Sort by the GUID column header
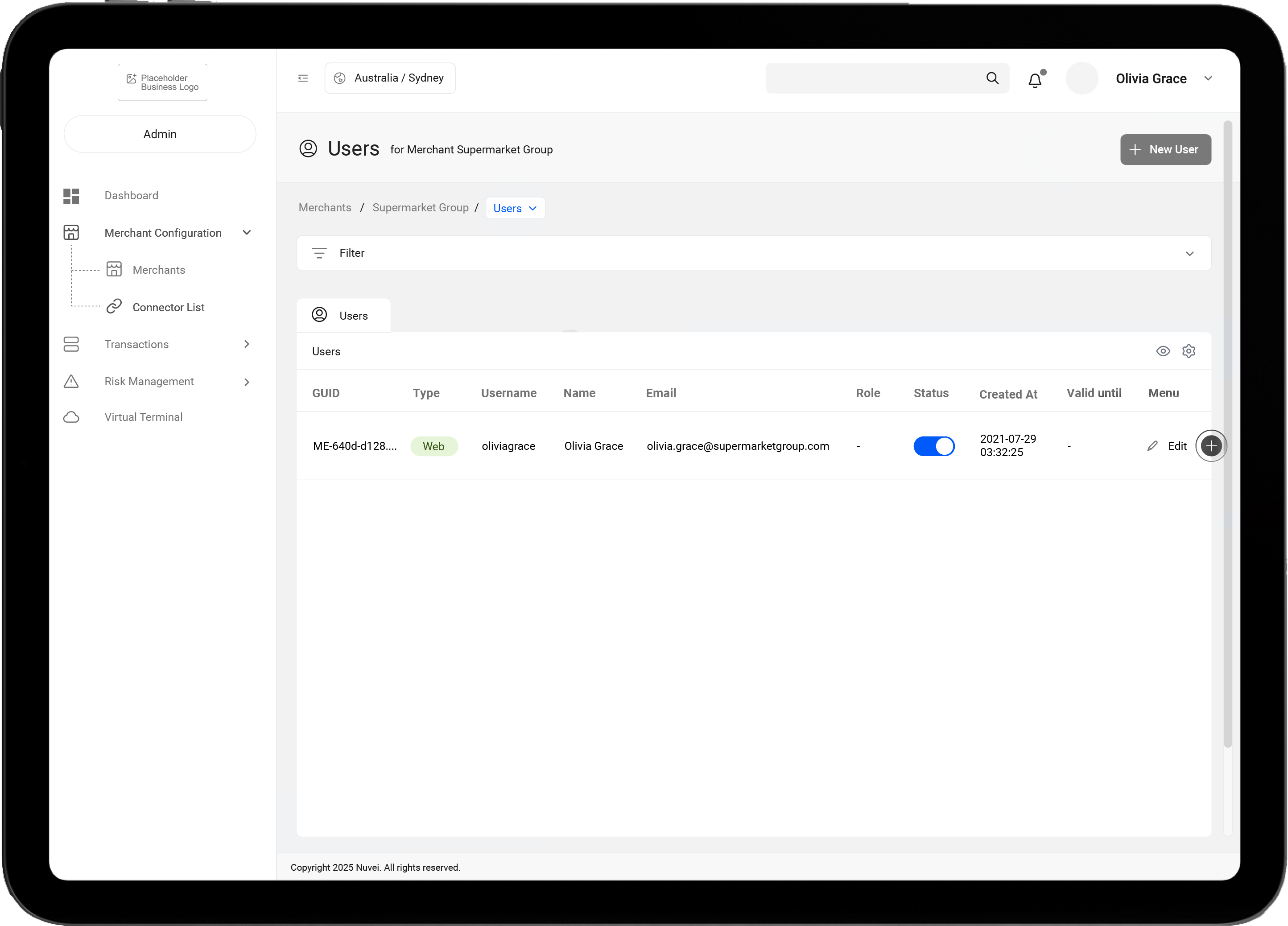This screenshot has width=1288, height=926. 326,393
